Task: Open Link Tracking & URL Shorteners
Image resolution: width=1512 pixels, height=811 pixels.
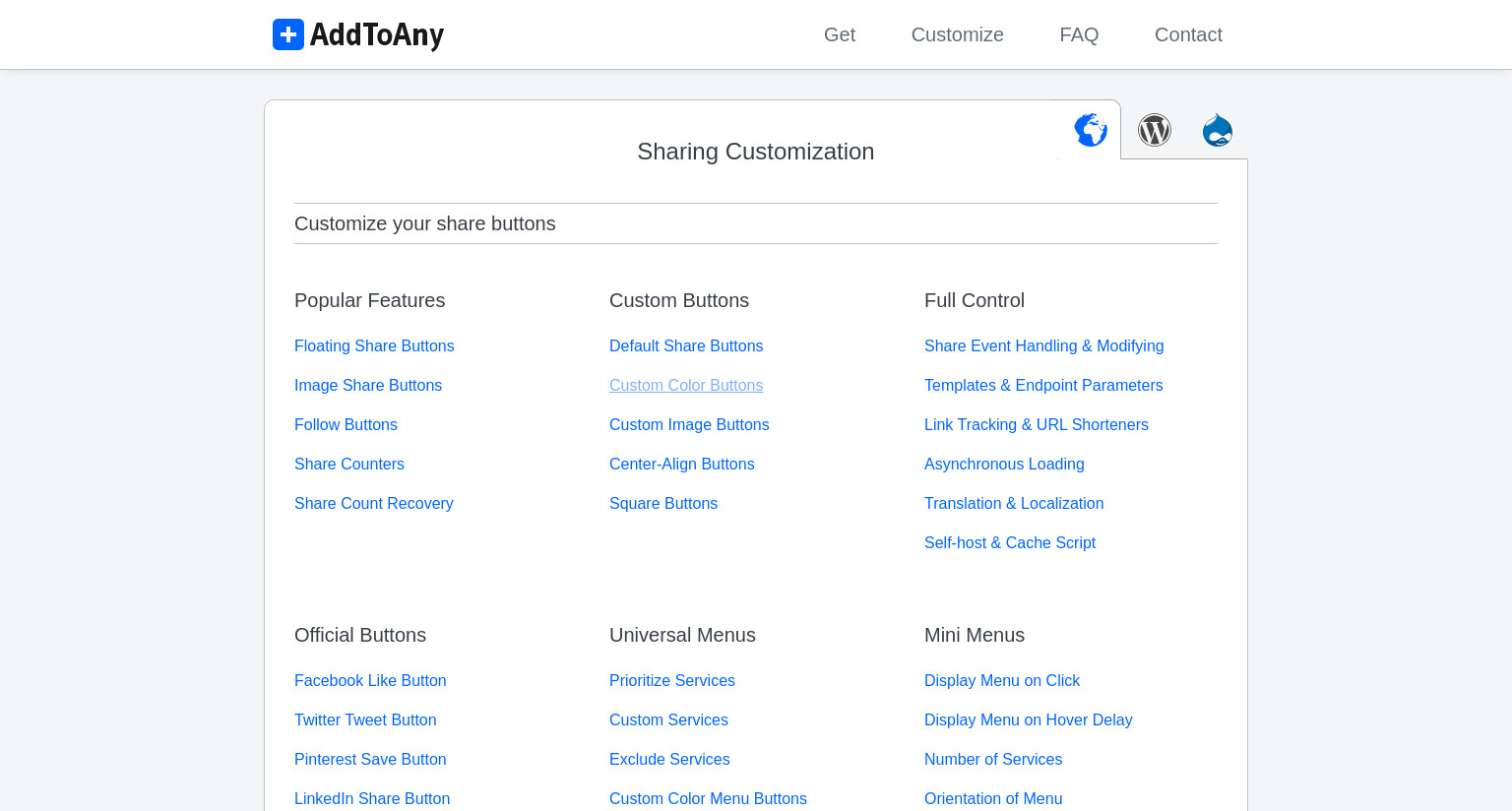Action: pos(1037,424)
